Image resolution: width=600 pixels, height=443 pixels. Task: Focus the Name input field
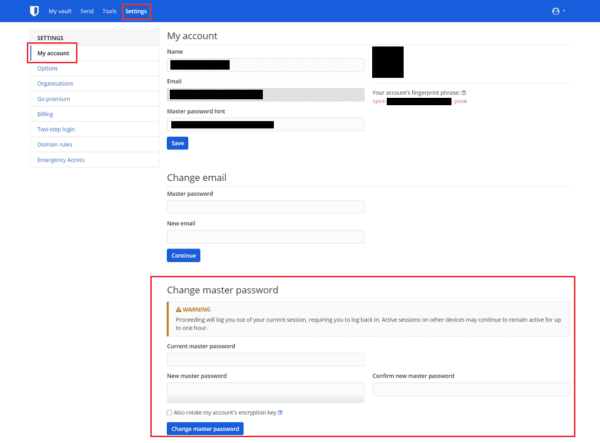266,65
